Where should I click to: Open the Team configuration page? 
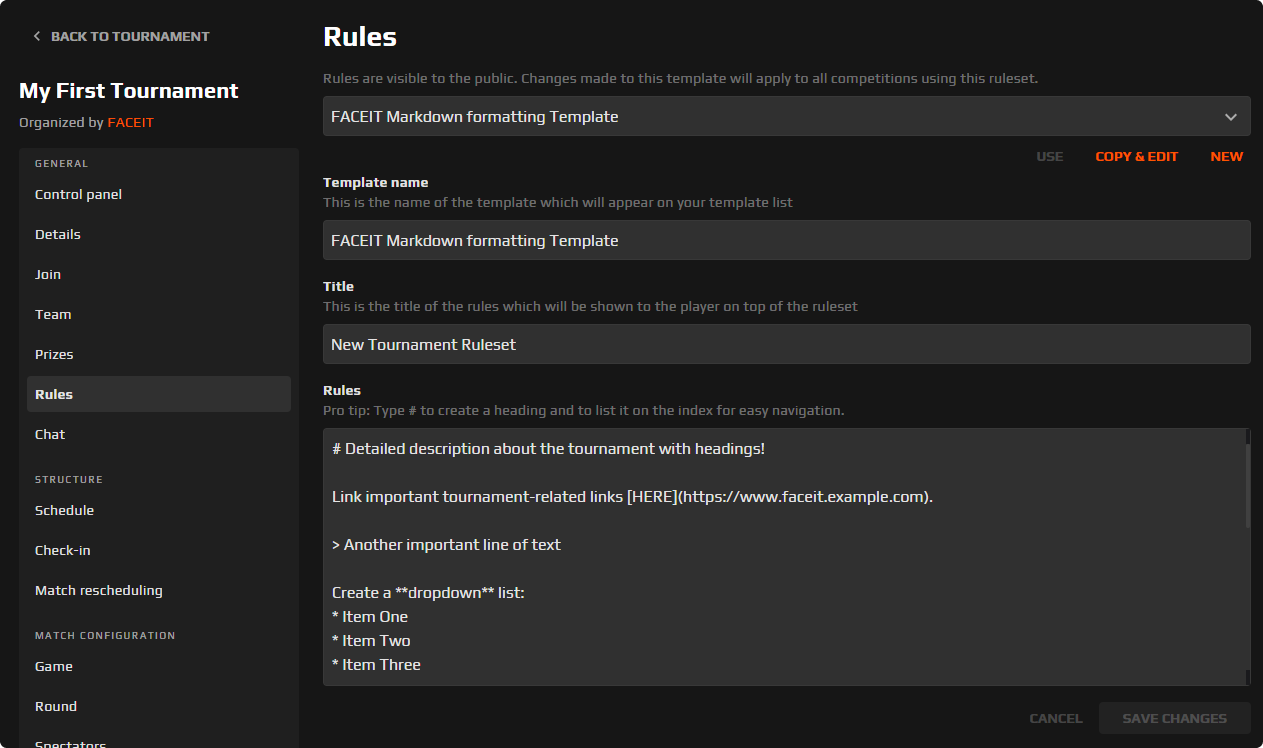(53, 314)
